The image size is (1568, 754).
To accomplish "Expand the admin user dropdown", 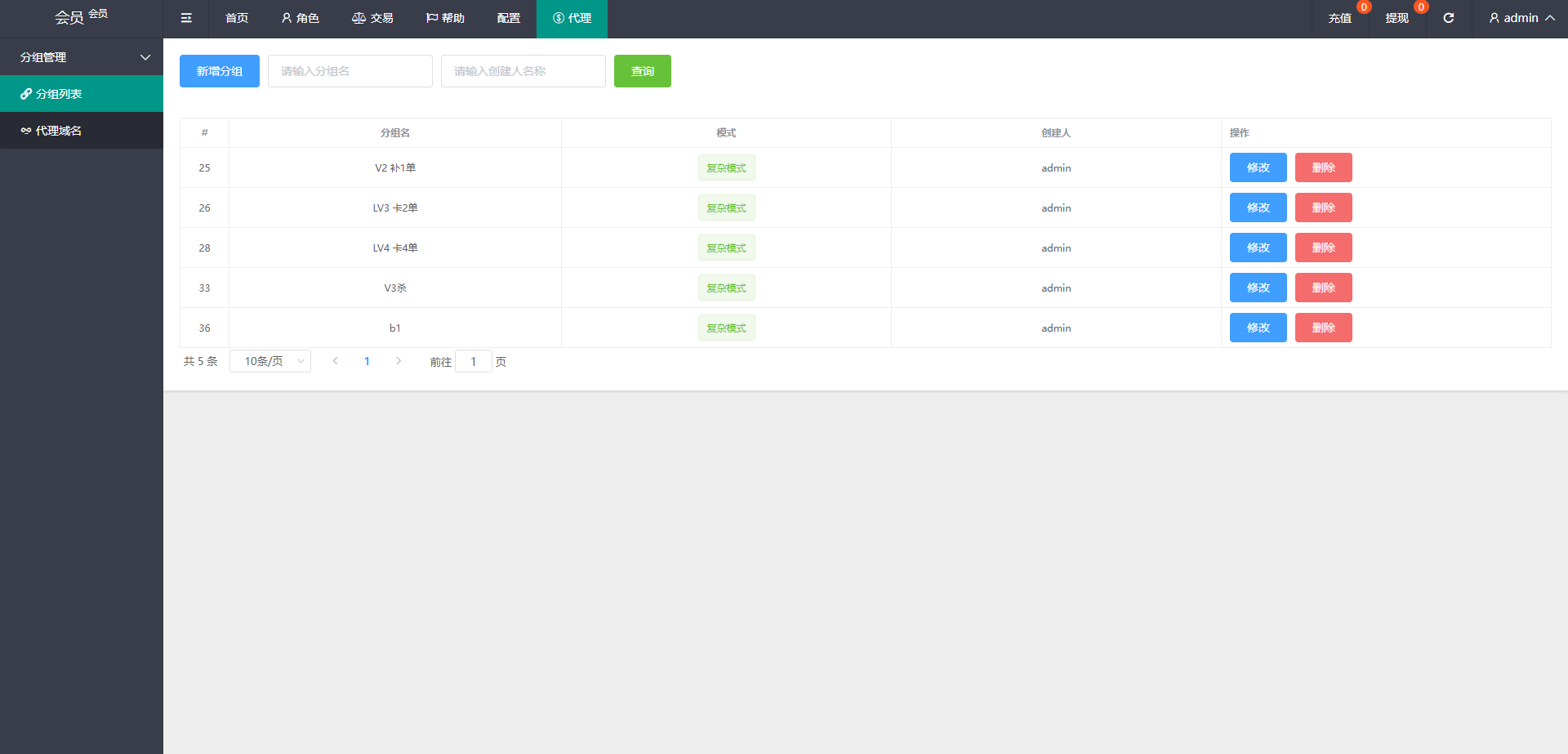I will [1522, 18].
